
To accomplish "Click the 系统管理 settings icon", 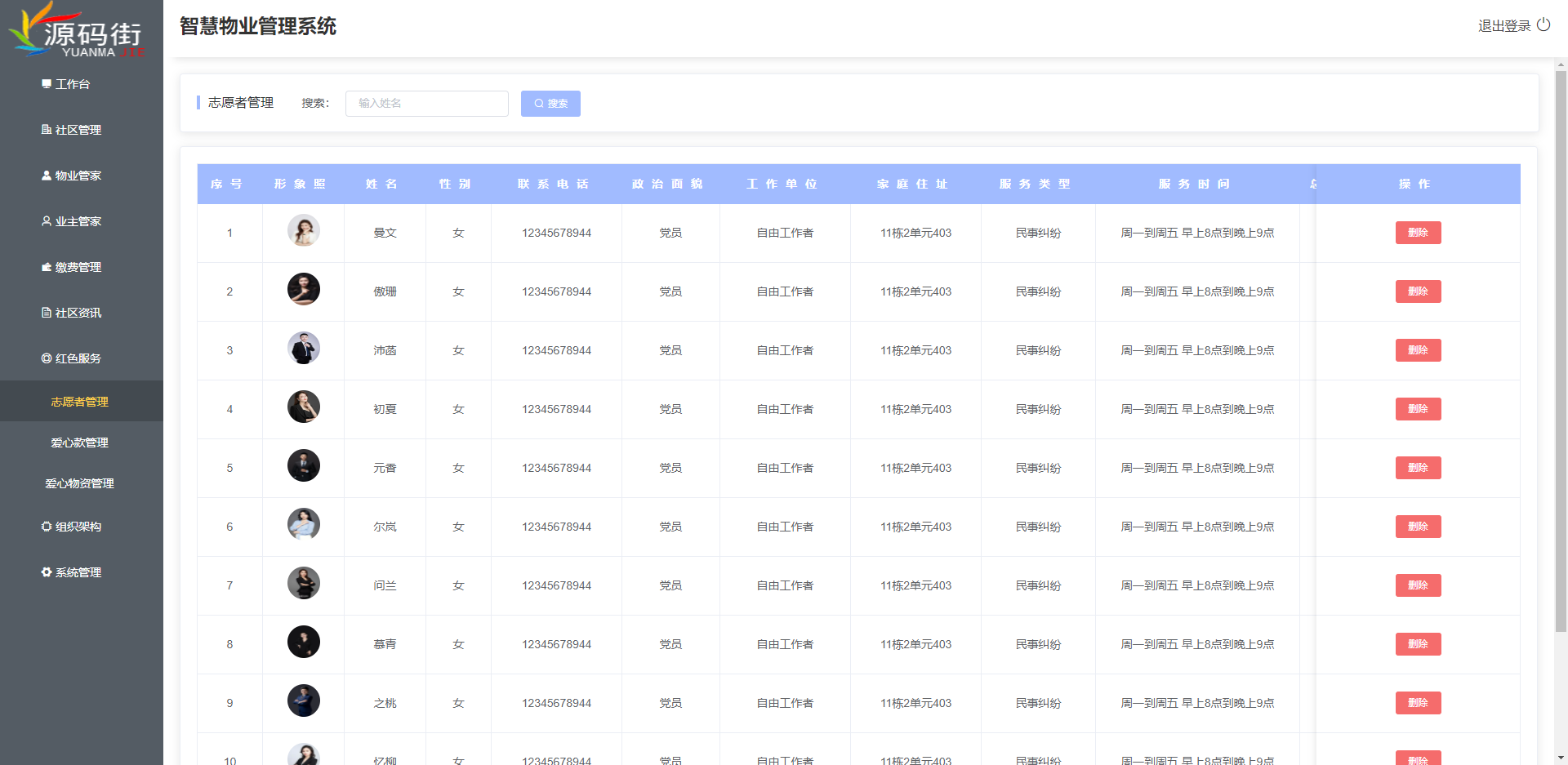I will point(47,572).
